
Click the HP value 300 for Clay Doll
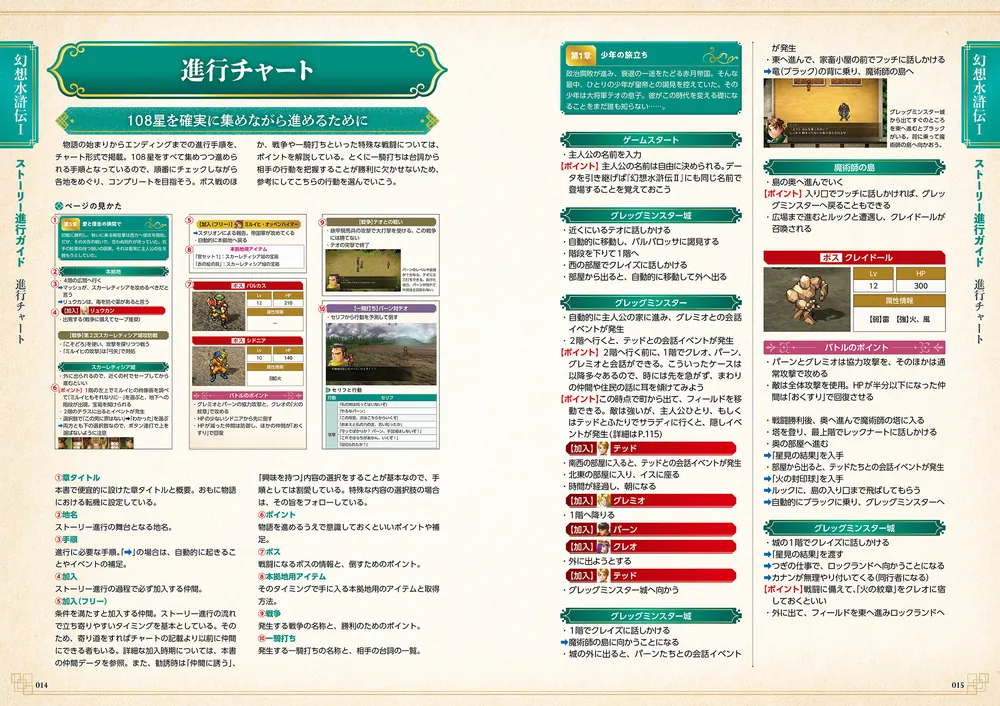pyautogui.click(x=920, y=286)
